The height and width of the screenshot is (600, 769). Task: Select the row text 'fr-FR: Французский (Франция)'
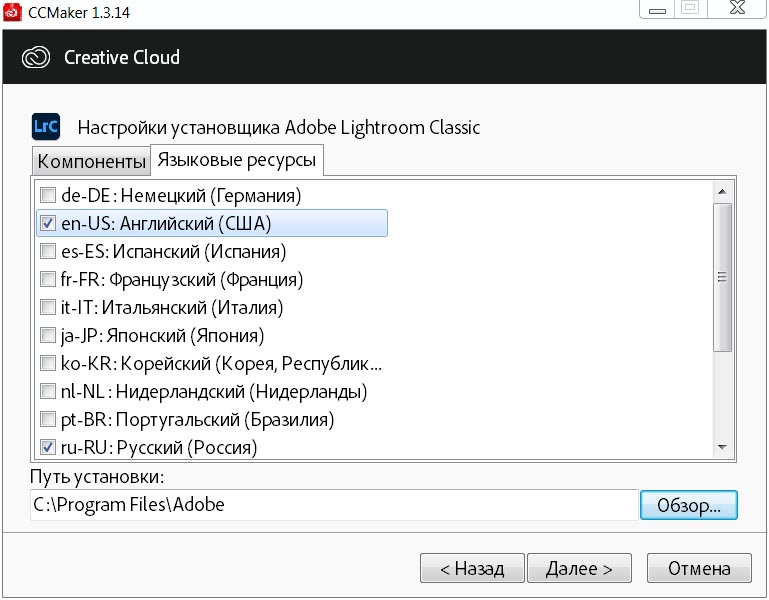[182, 279]
